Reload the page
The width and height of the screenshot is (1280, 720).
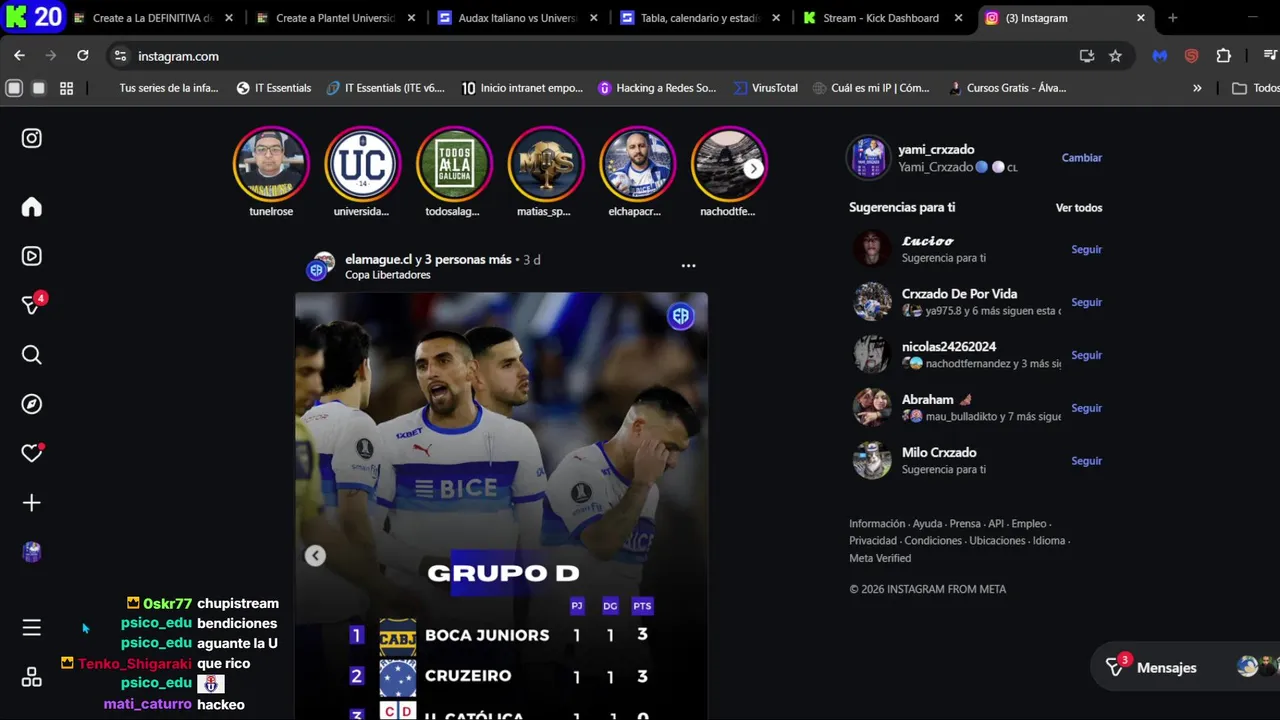pyautogui.click(x=83, y=56)
